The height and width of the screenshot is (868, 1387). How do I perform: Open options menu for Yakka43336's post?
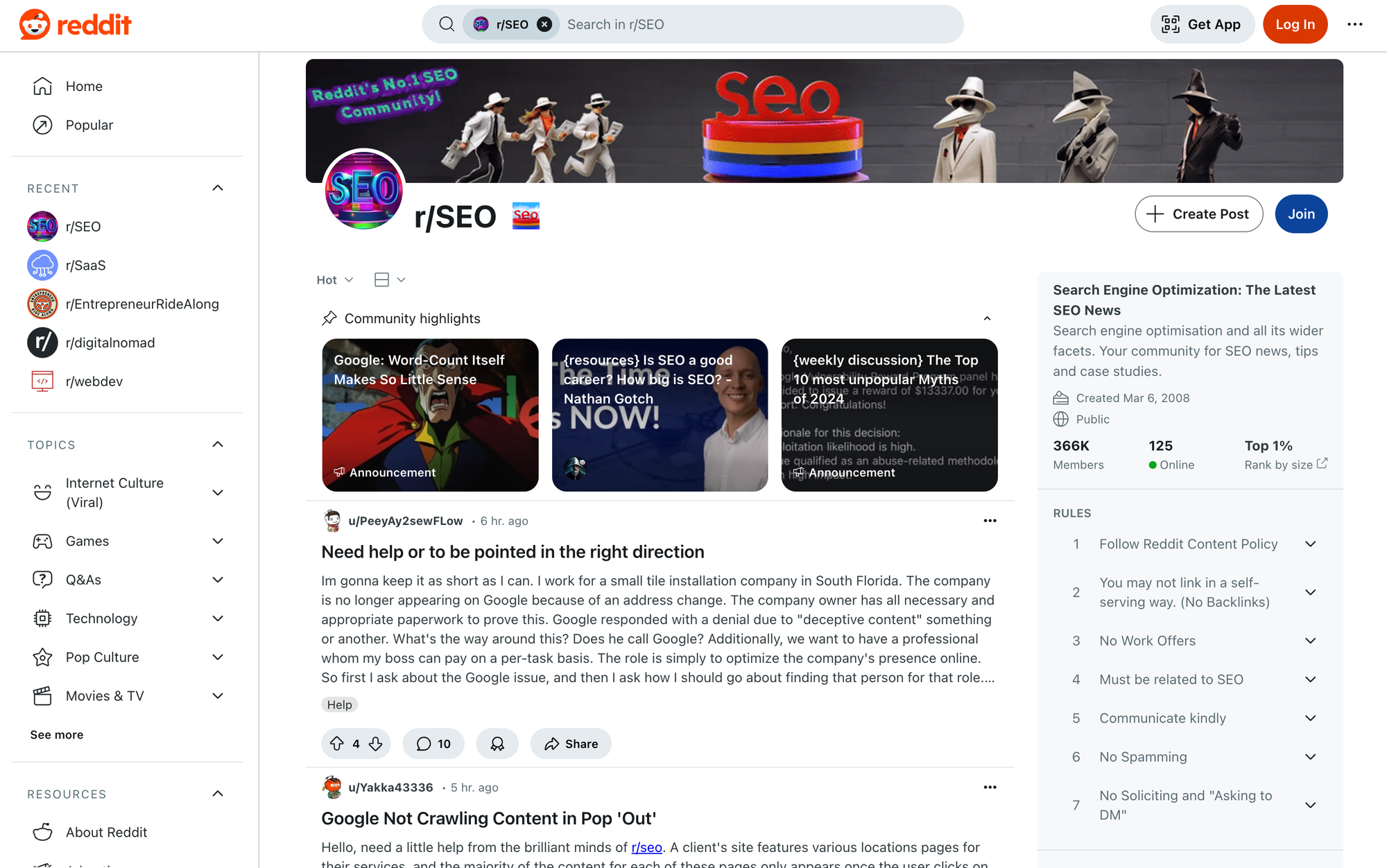click(990, 787)
